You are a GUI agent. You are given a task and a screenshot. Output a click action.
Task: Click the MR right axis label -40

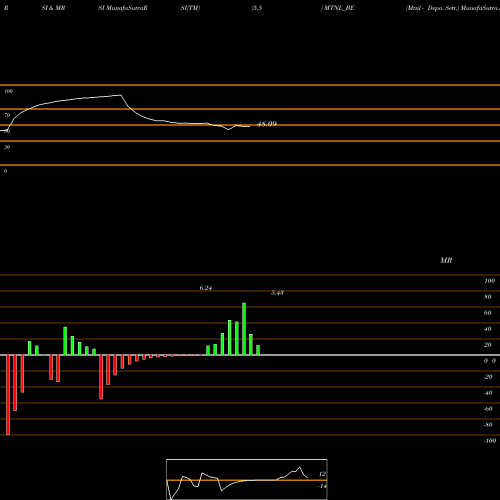pos(488,393)
